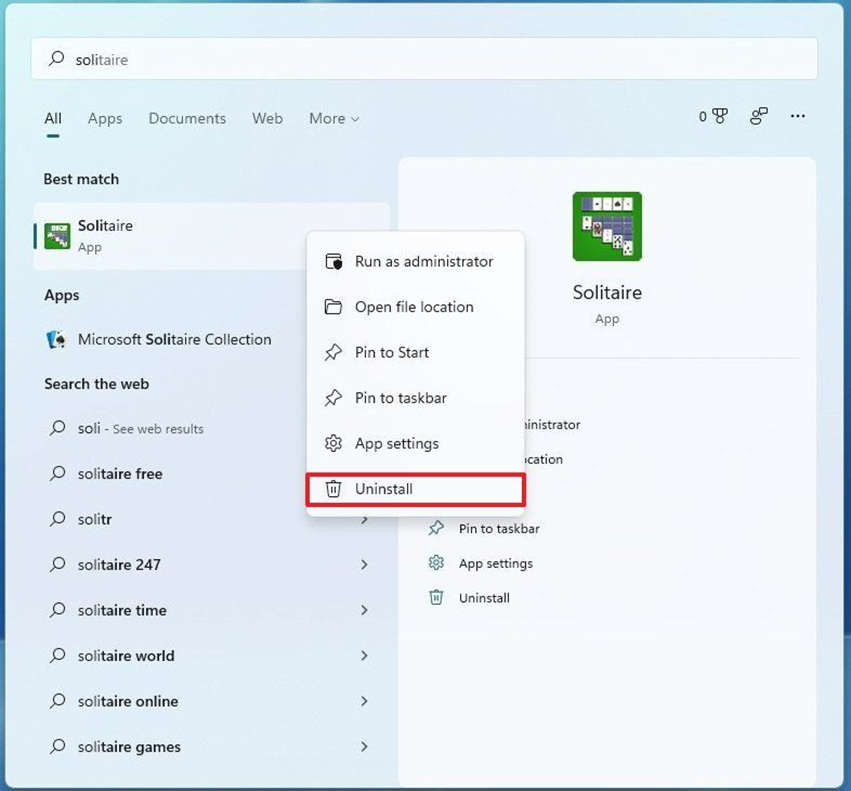Open the three-dot options menu
851x791 pixels.
click(x=798, y=116)
